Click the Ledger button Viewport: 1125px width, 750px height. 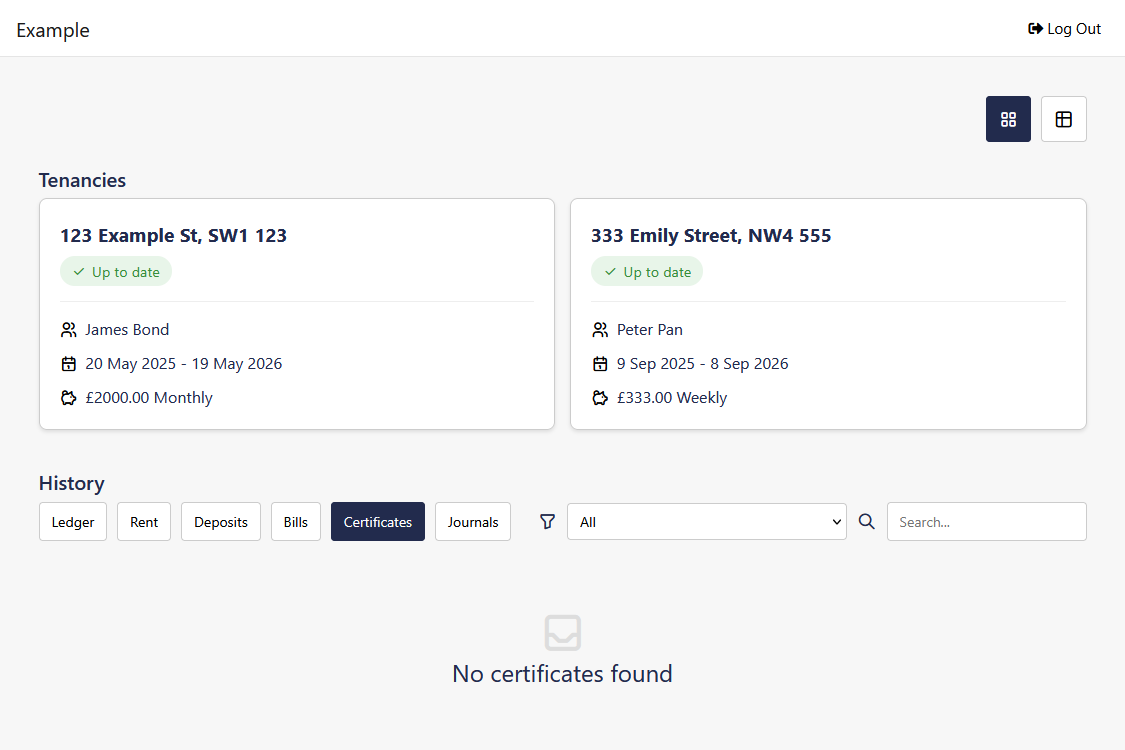click(x=72, y=521)
